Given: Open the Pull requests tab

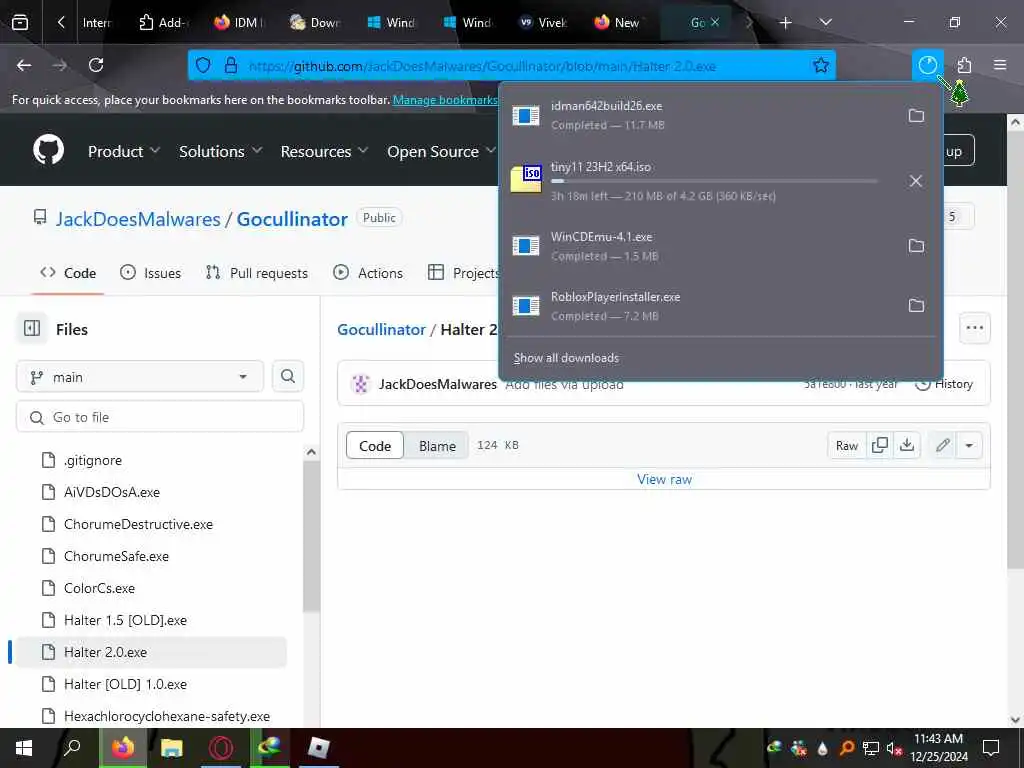Looking at the screenshot, I should tap(257, 273).
